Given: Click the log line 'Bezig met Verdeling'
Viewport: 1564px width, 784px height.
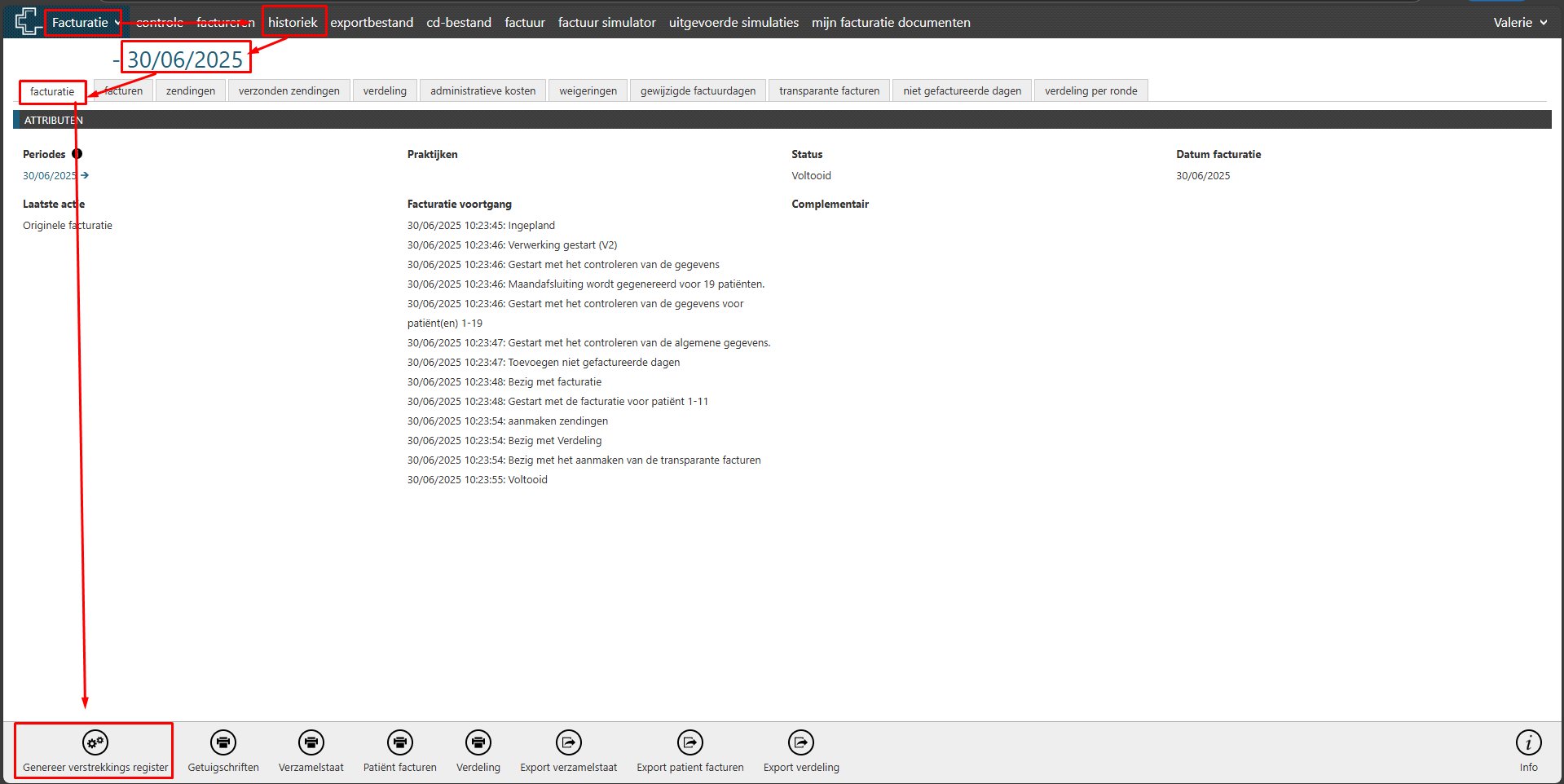Looking at the screenshot, I should tap(504, 440).
